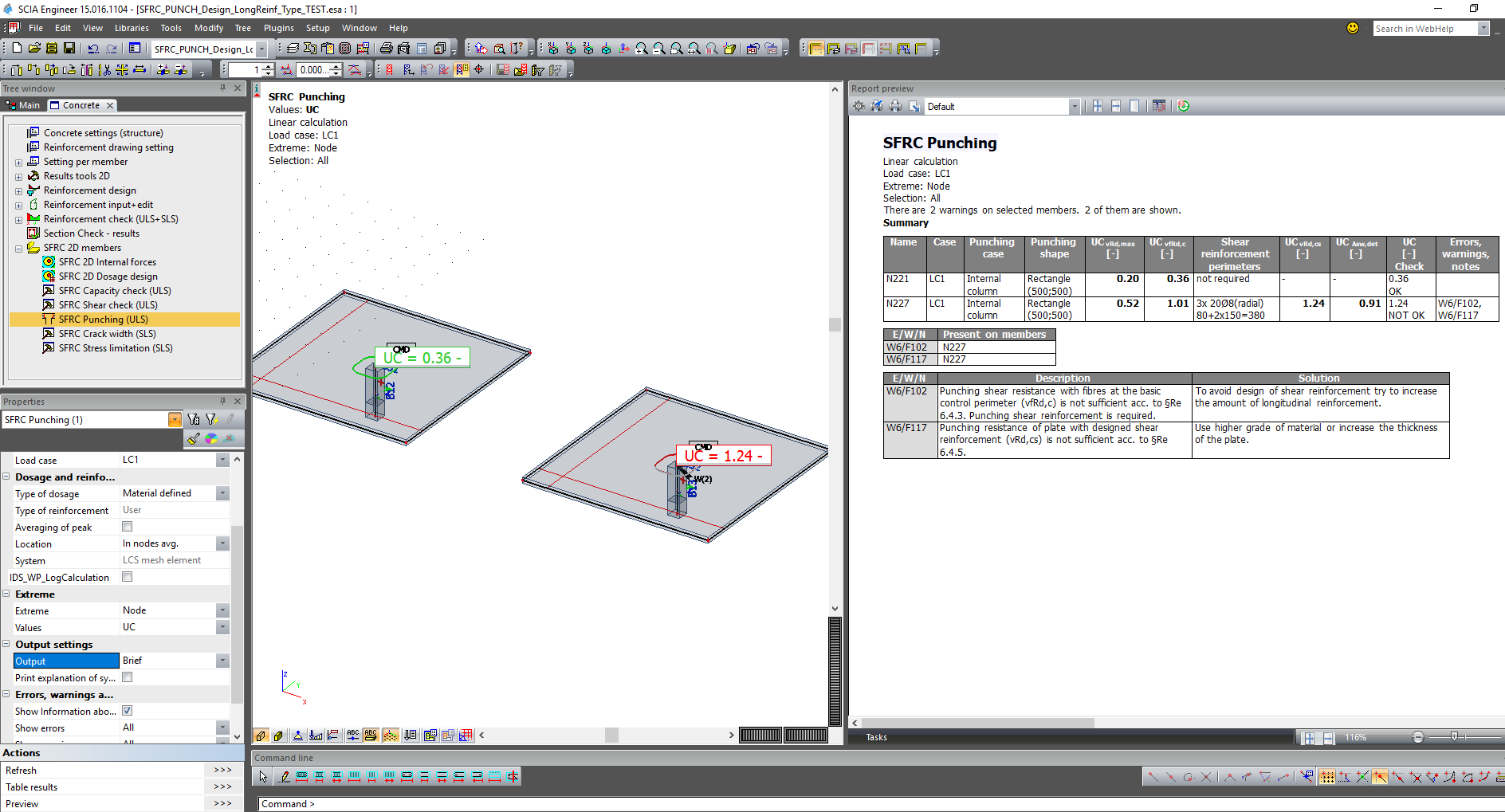Viewport: 1505px width, 812px height.
Task: View in X direction using the X-axis cube icon
Action: (x=553, y=49)
